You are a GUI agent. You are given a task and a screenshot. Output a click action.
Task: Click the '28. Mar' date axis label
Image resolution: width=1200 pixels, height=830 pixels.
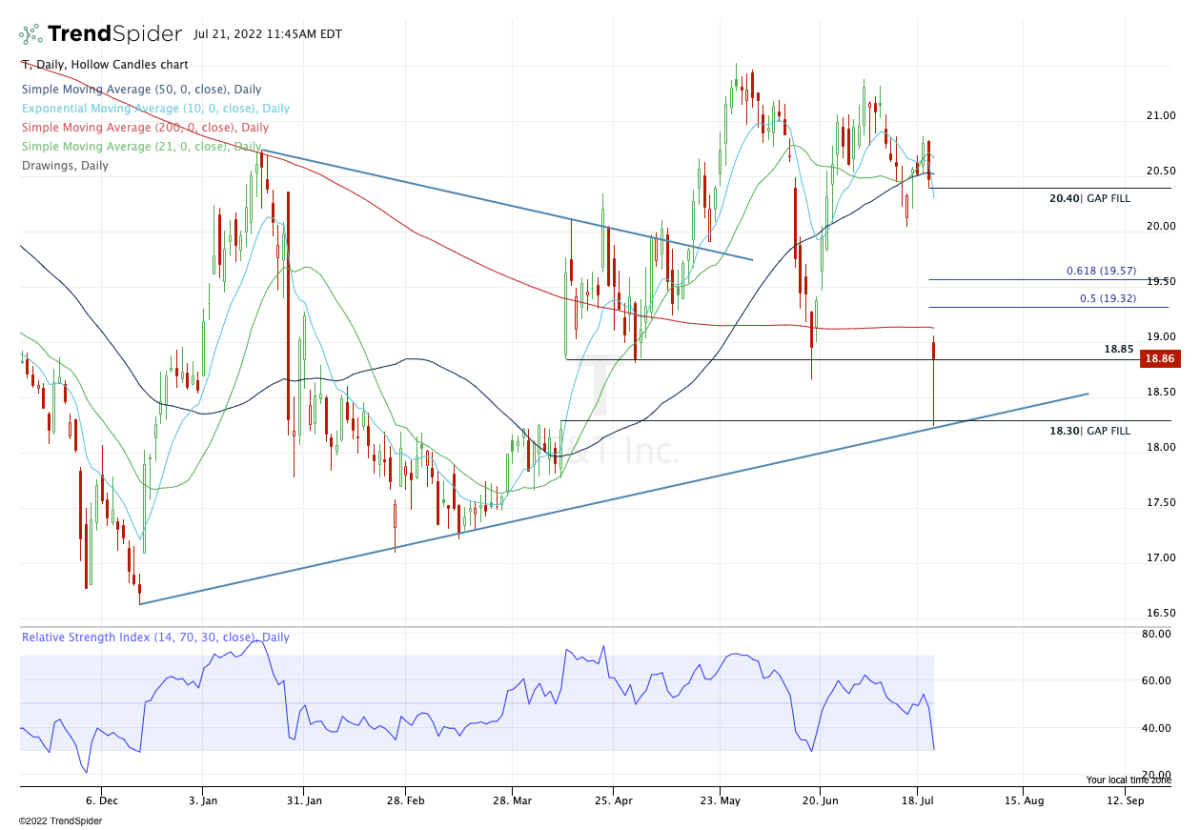(x=511, y=801)
